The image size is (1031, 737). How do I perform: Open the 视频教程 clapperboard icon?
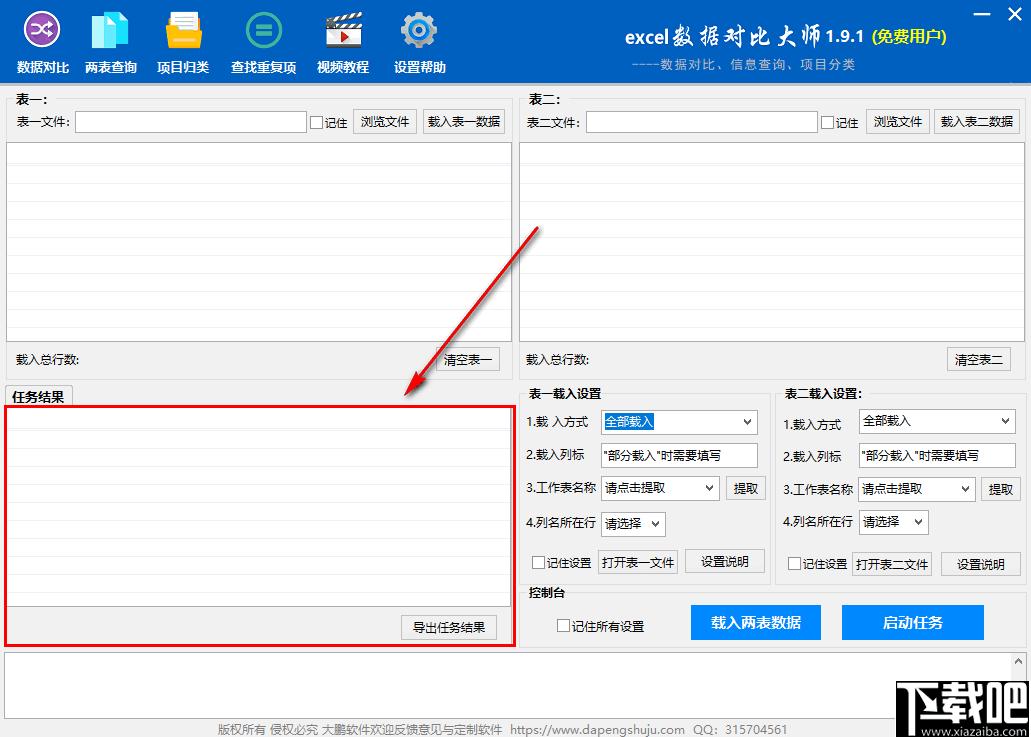[343, 30]
